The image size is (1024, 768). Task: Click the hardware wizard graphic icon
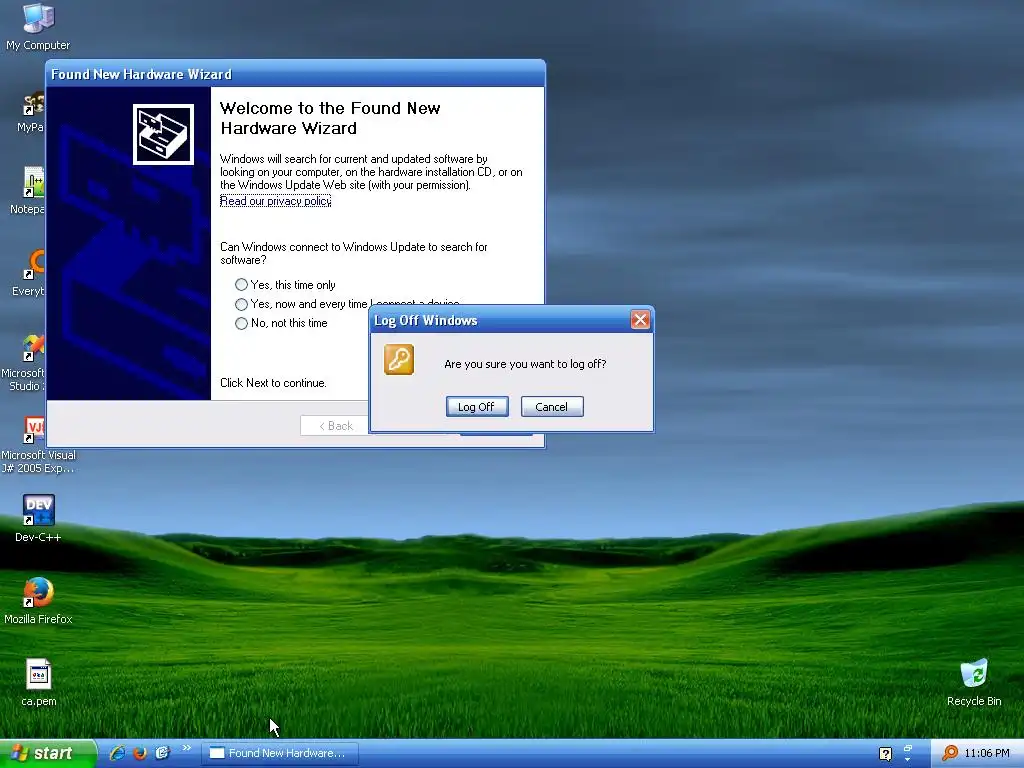(x=163, y=134)
